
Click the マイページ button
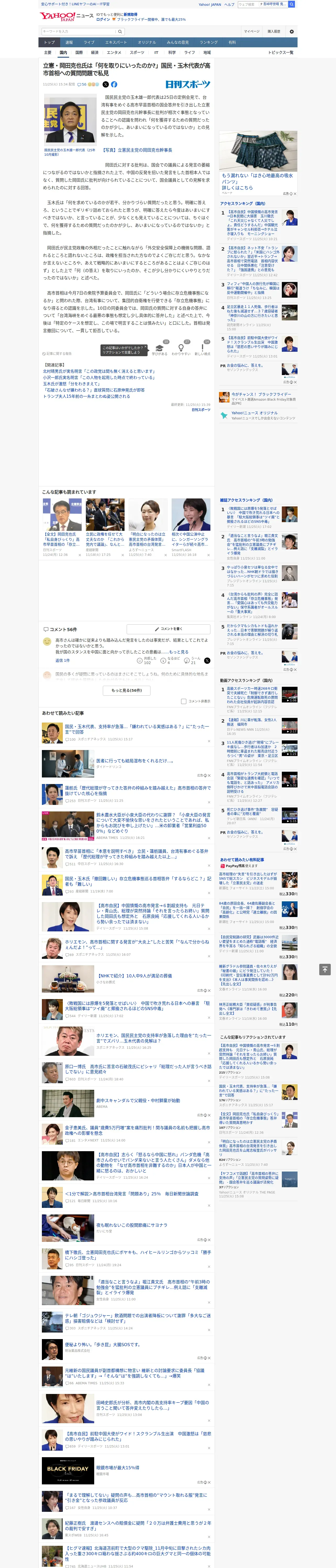coord(252,32)
